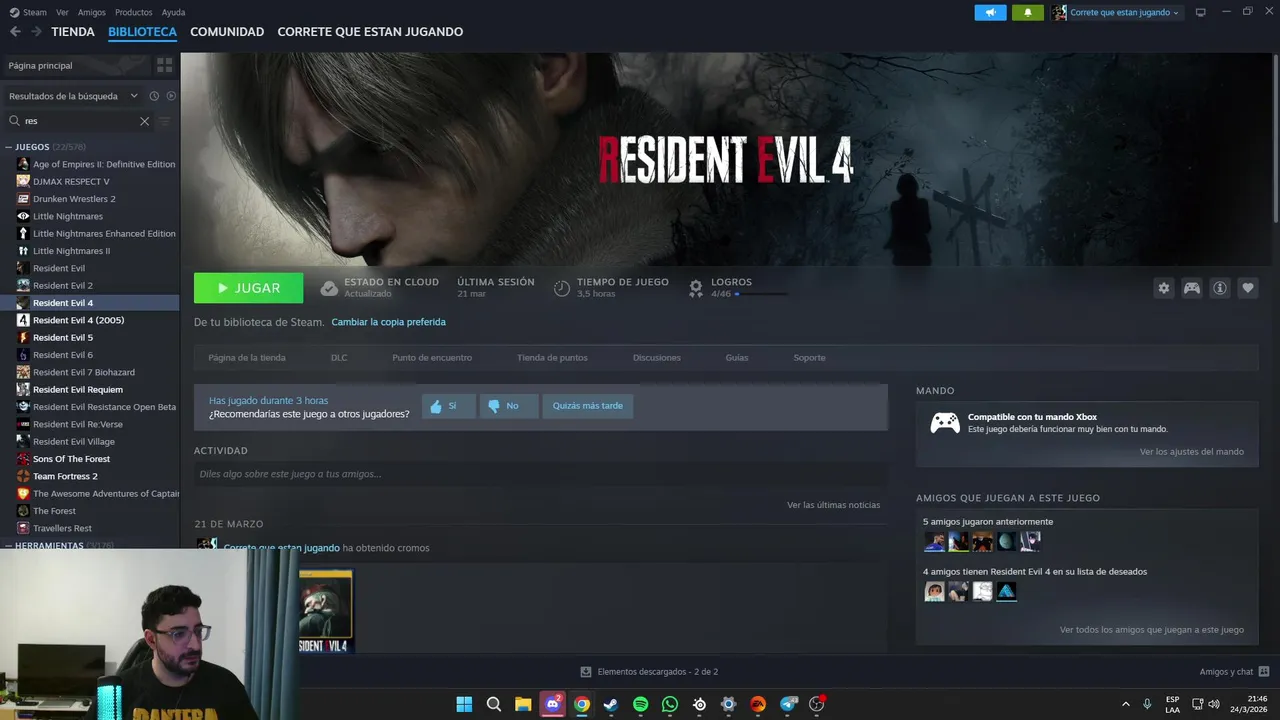This screenshot has width=1280, height=720.
Task: Click the achievements gear icon next to Logros
Action: [696, 288]
